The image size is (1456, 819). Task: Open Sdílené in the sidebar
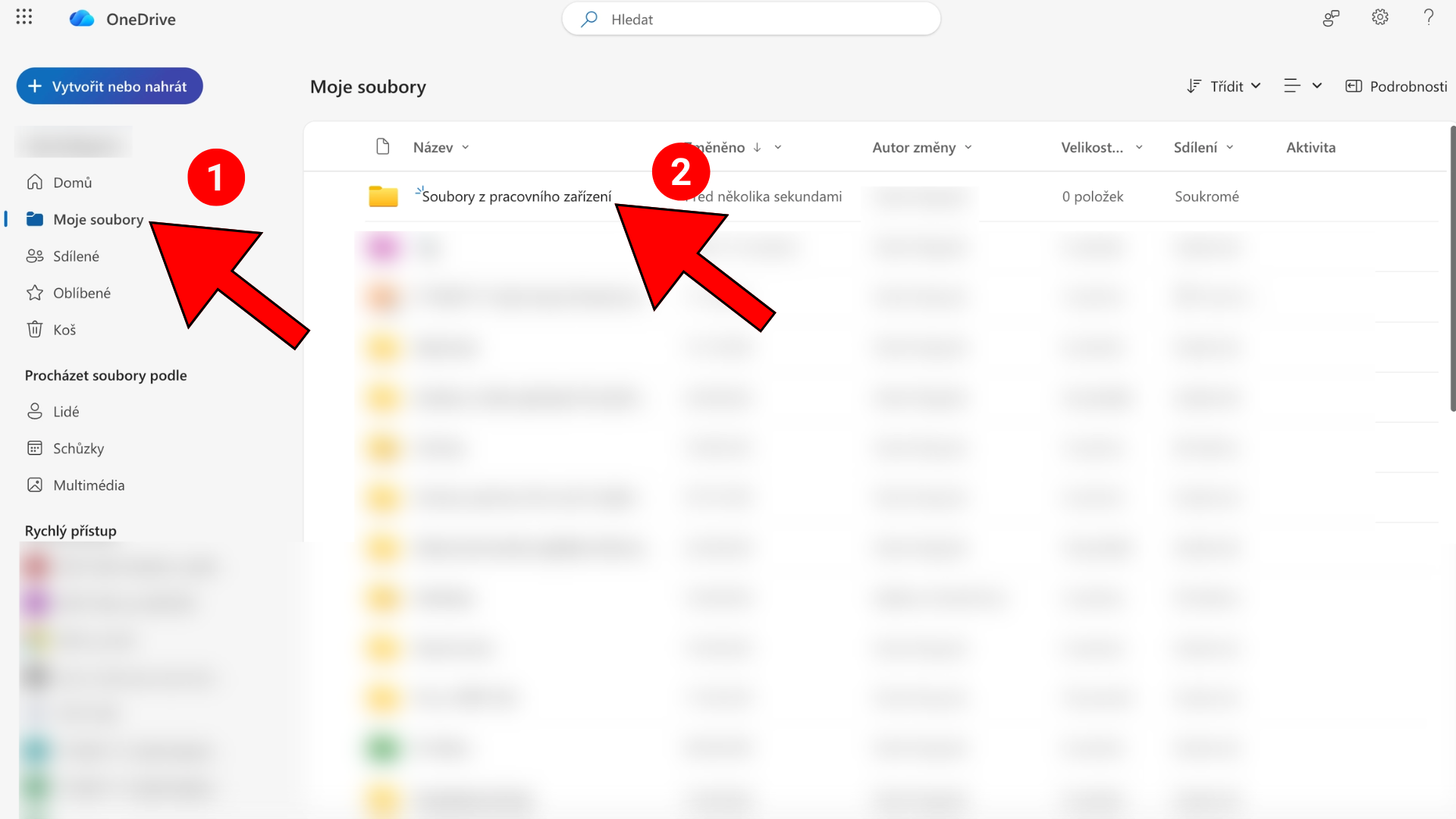pyautogui.click(x=63, y=256)
